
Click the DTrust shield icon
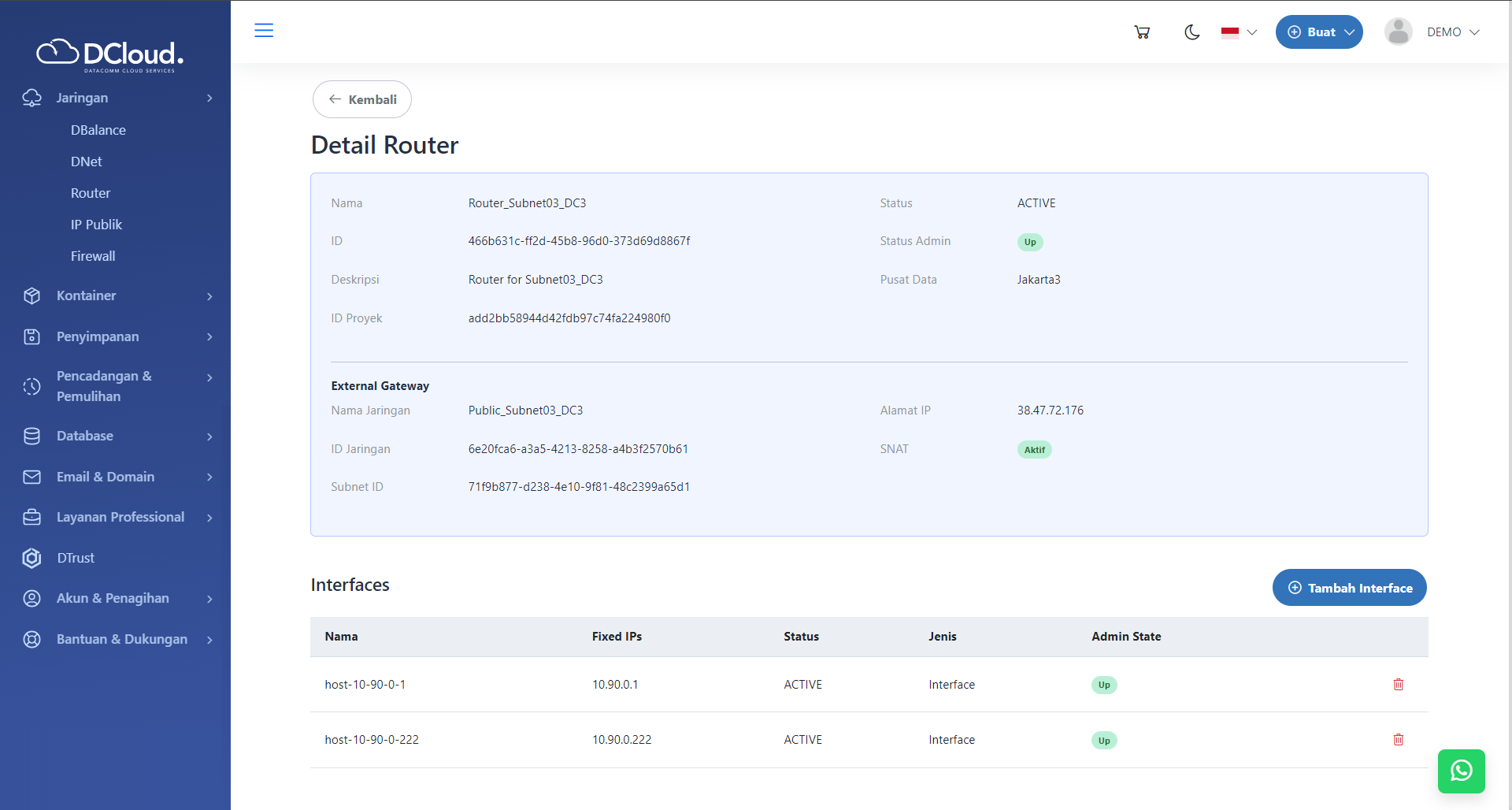[31, 558]
